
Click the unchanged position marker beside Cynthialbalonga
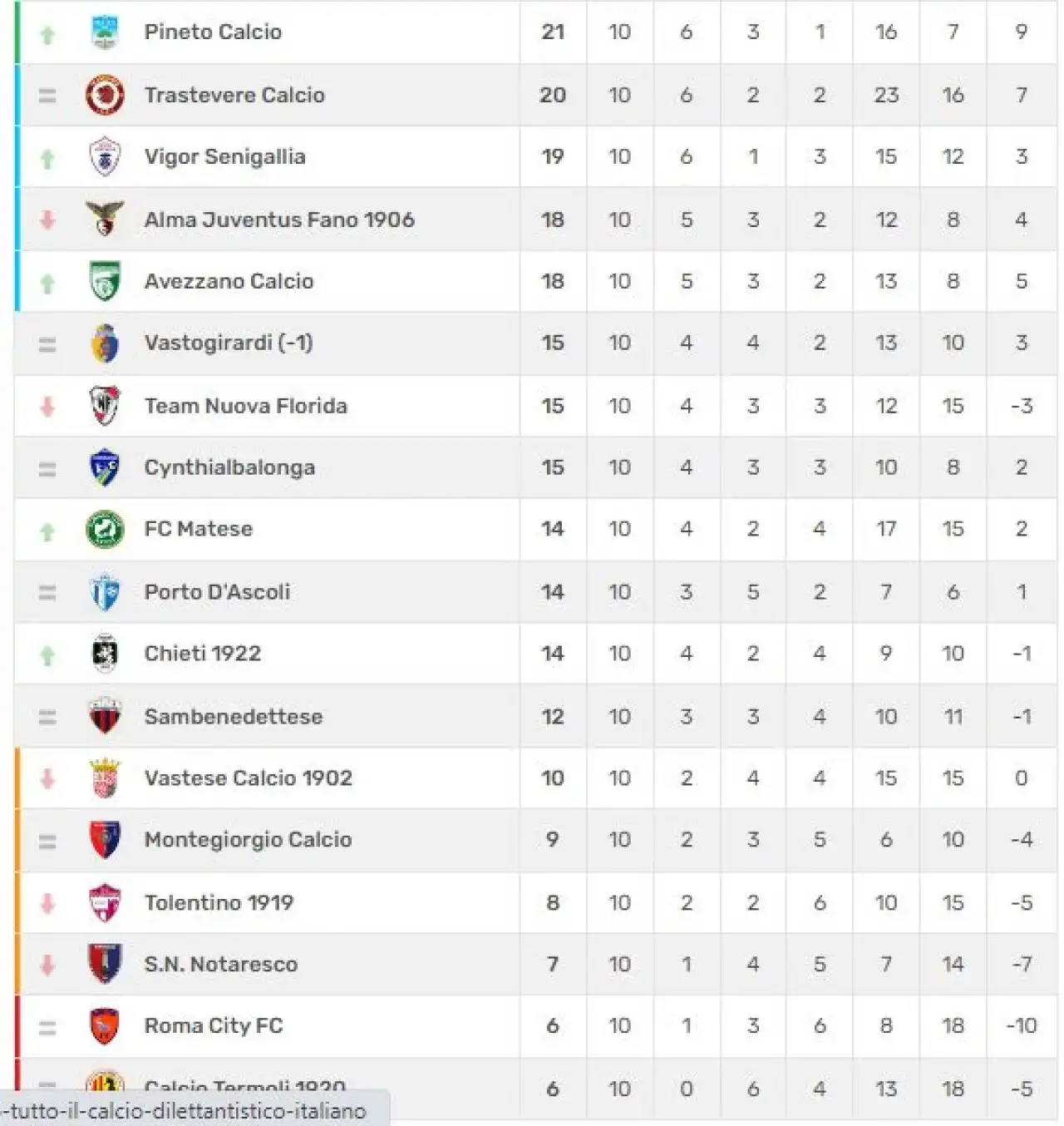47,469
